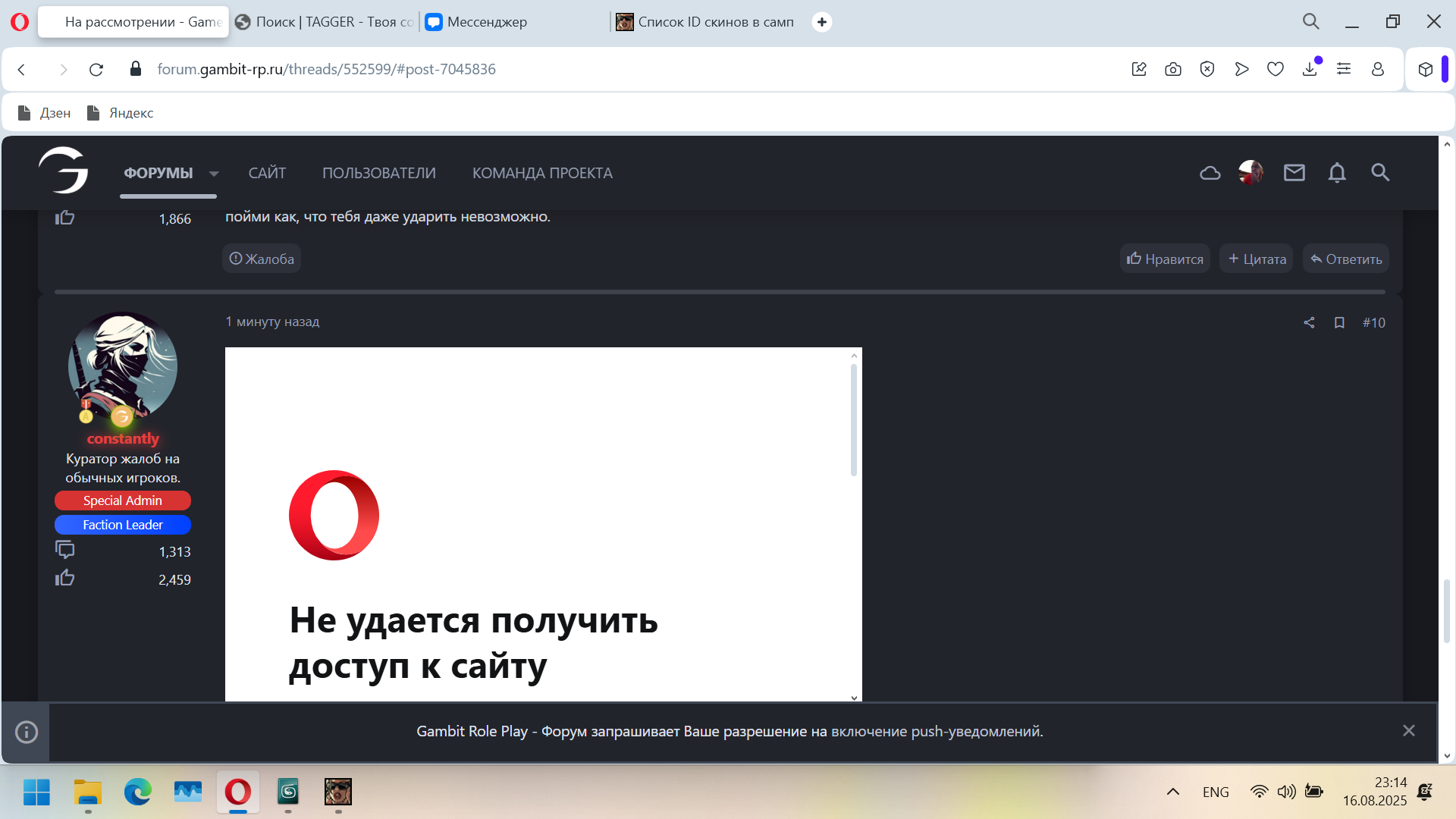Open user avatar account menu in header

tap(1250, 173)
